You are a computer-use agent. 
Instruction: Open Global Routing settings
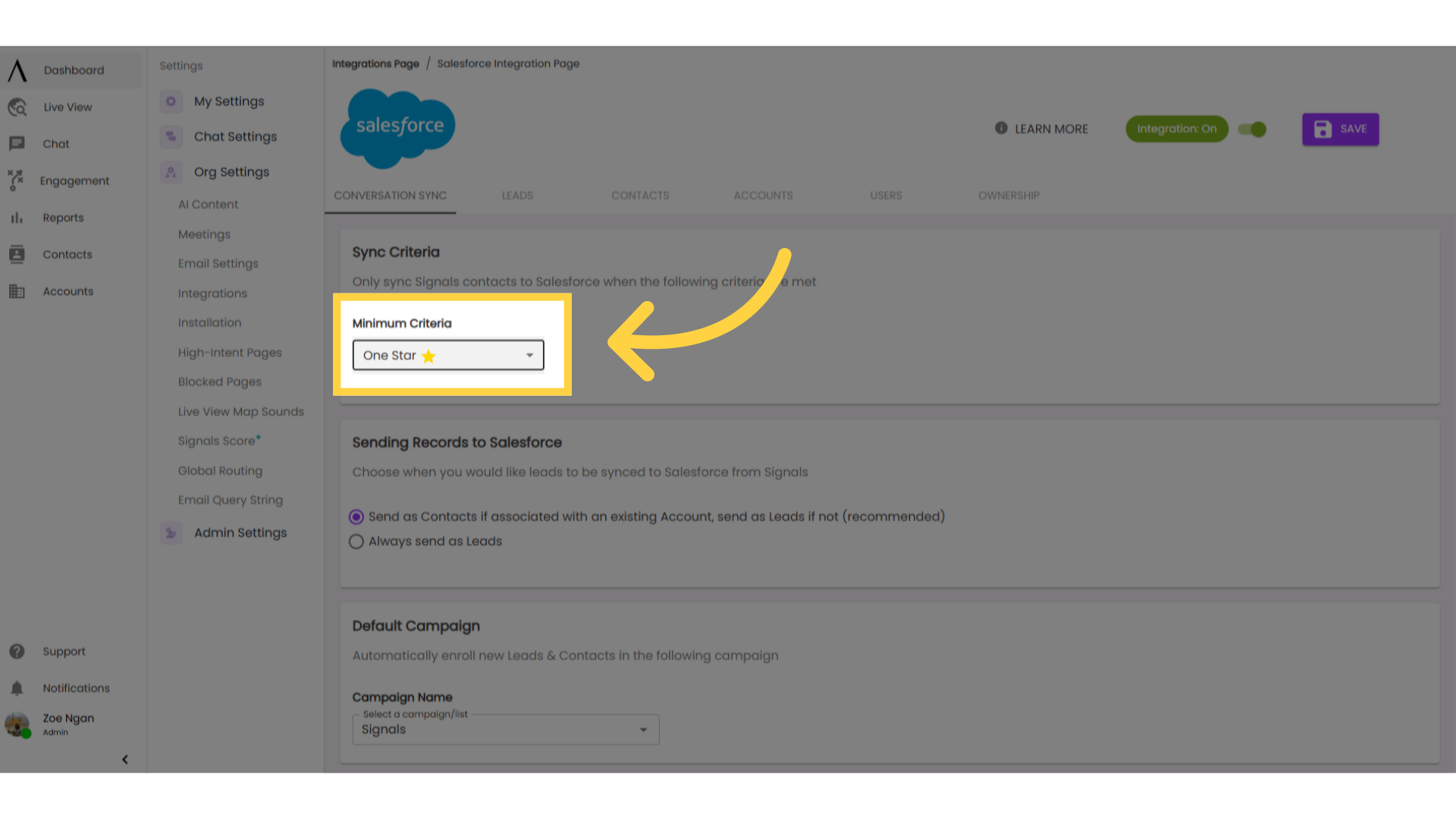click(220, 471)
